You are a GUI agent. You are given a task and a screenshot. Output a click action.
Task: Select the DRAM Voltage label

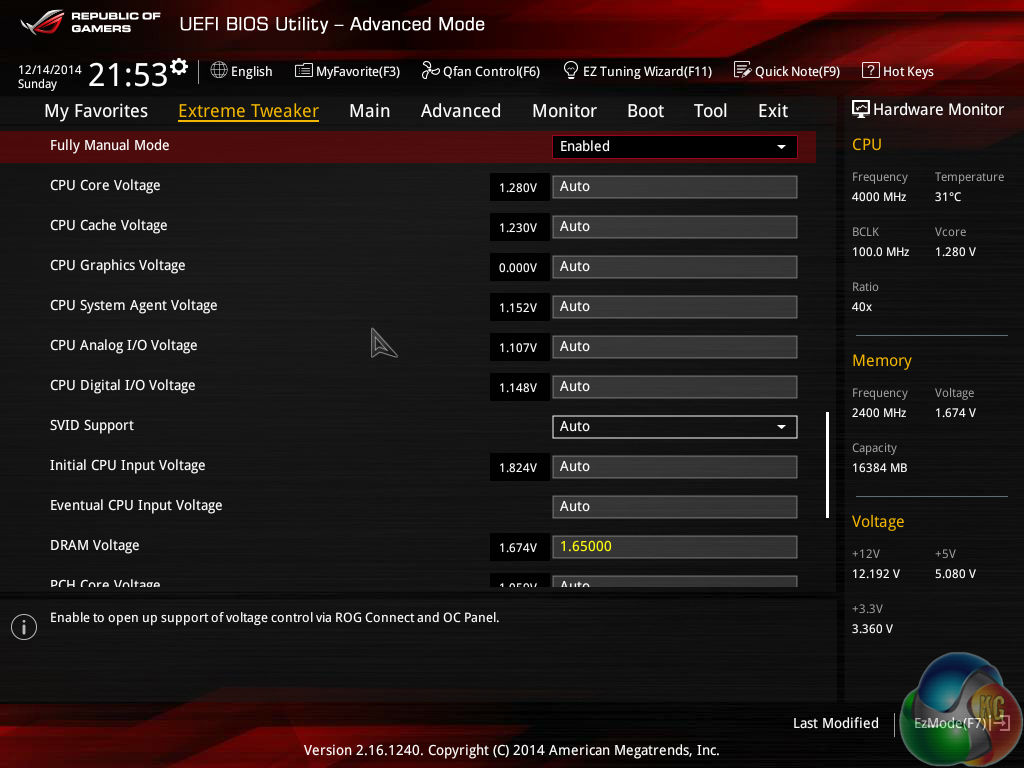(95, 545)
